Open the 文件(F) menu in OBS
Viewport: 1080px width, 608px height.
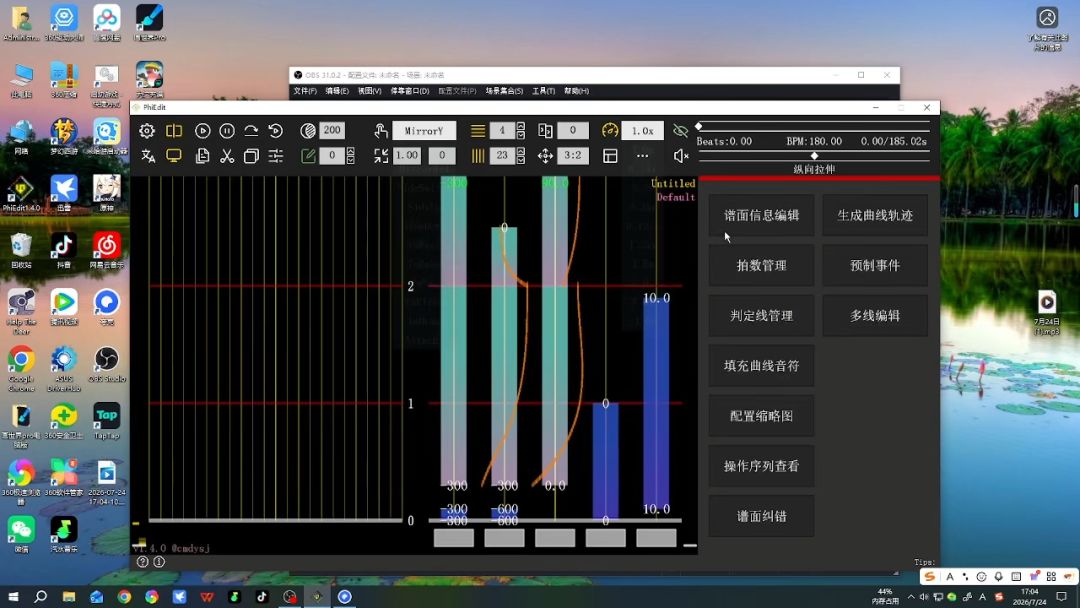point(305,91)
